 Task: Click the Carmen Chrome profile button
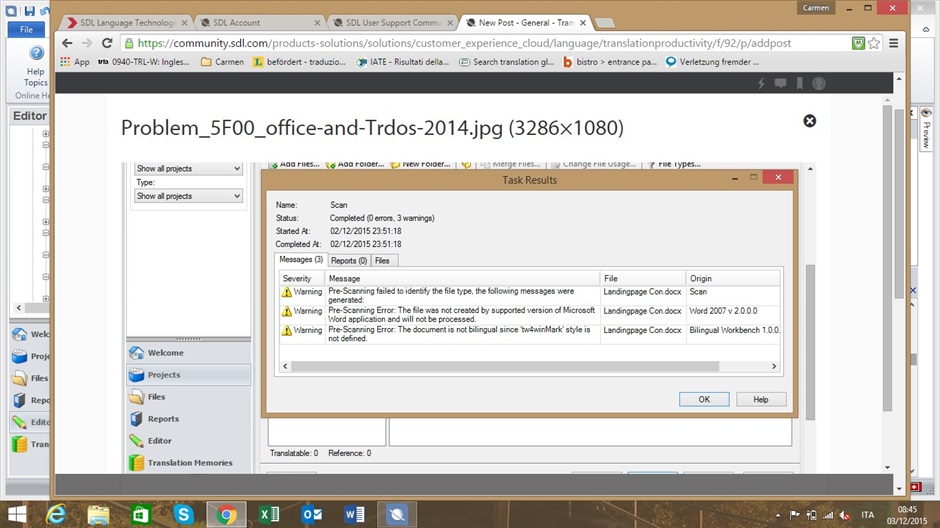(816, 8)
